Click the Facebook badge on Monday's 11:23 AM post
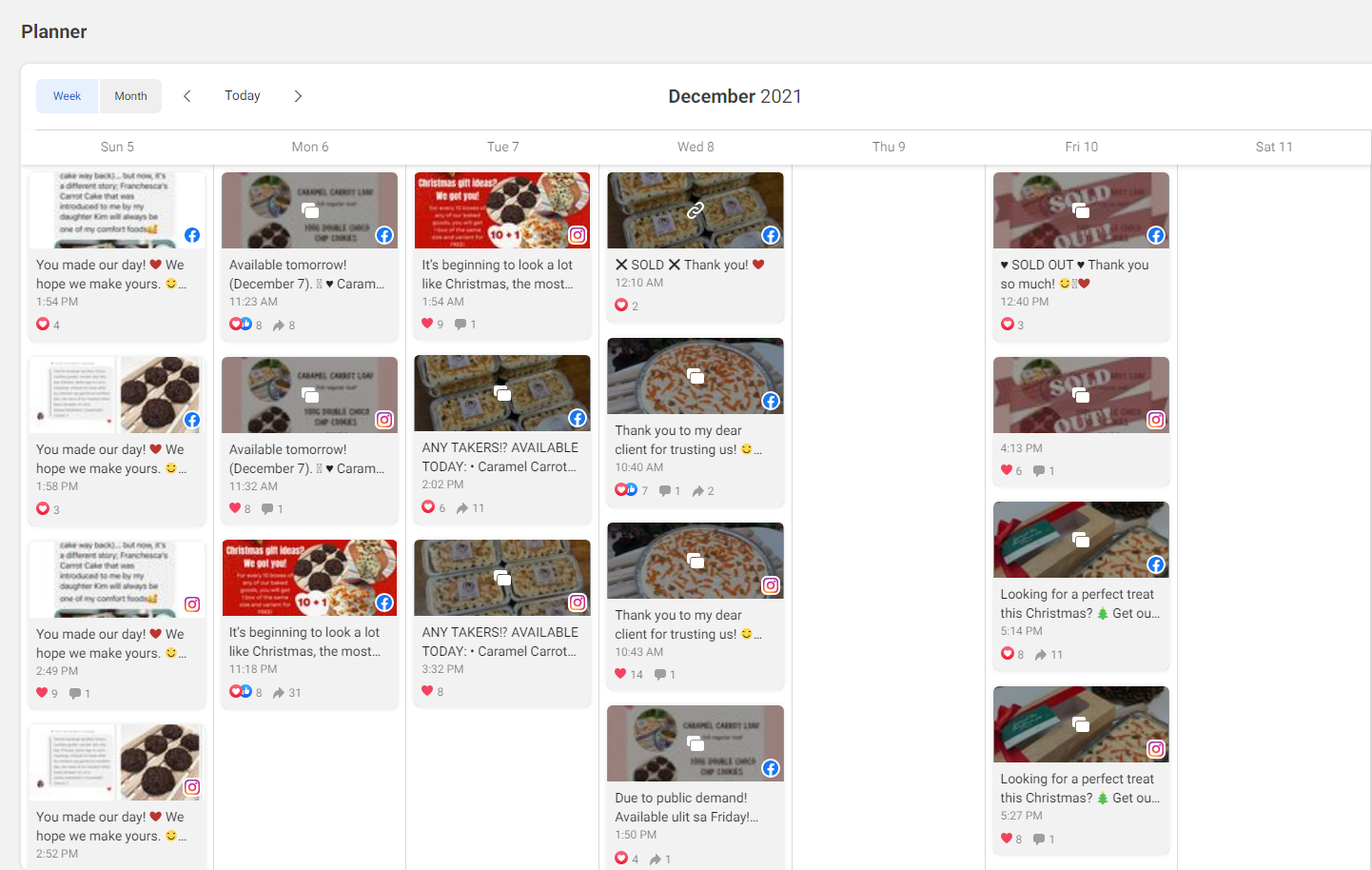Viewport: 1372px width, 870px height. [384, 235]
